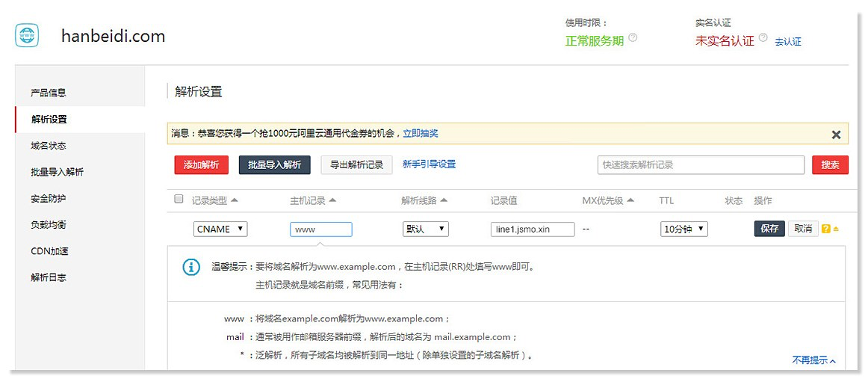
Task: Click the hanbeidi.com domain title
Action: (113, 36)
